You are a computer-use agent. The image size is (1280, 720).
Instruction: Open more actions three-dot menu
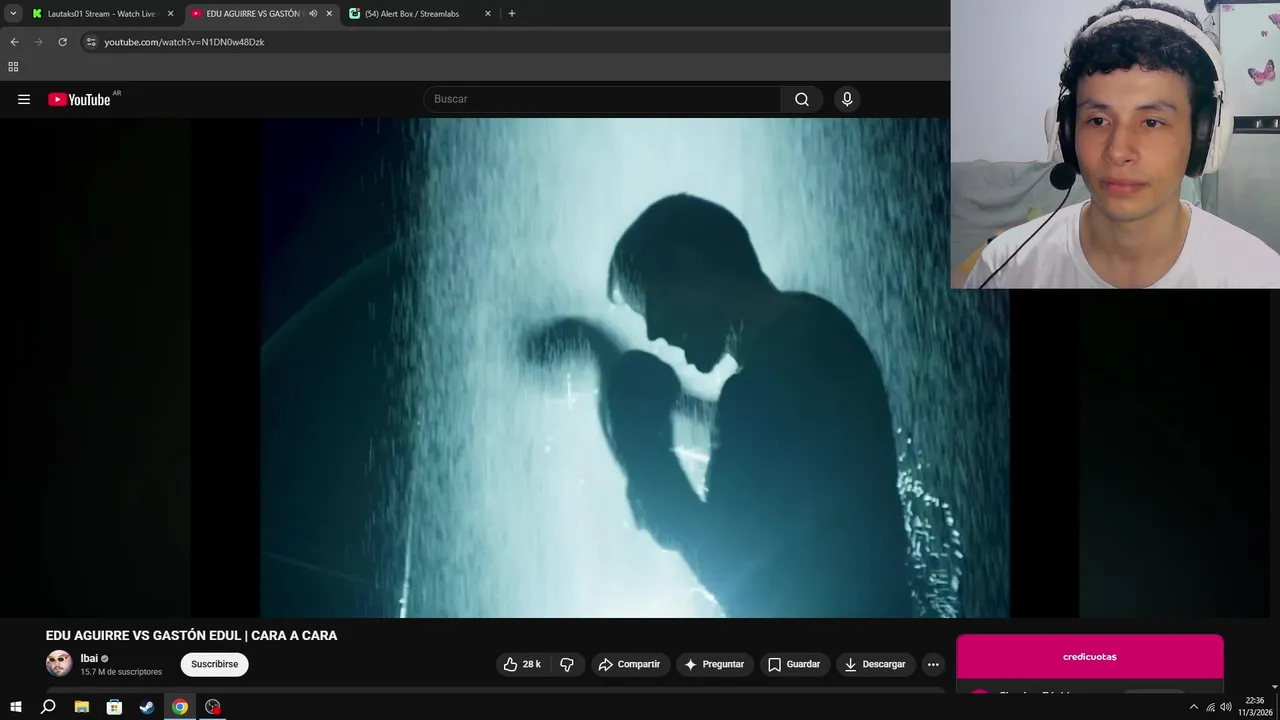point(933,664)
